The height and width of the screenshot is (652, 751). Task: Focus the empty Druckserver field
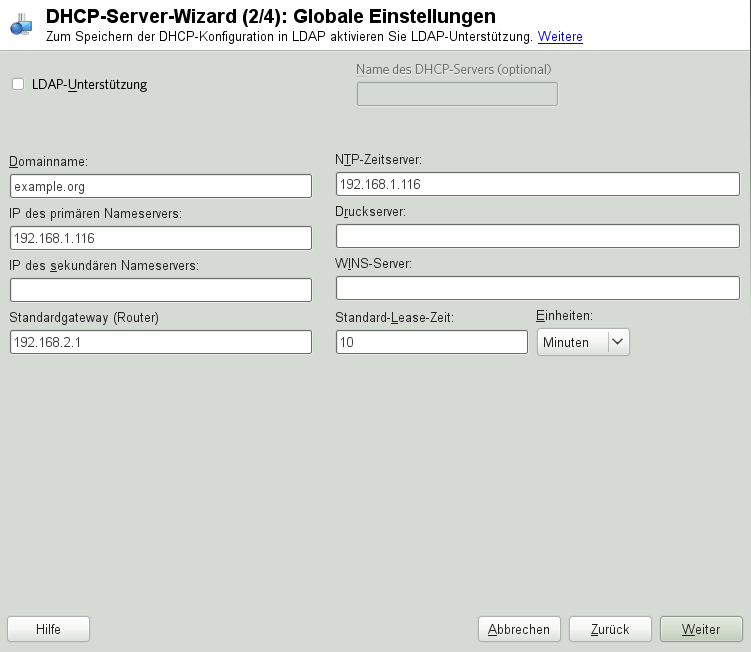[538, 236]
